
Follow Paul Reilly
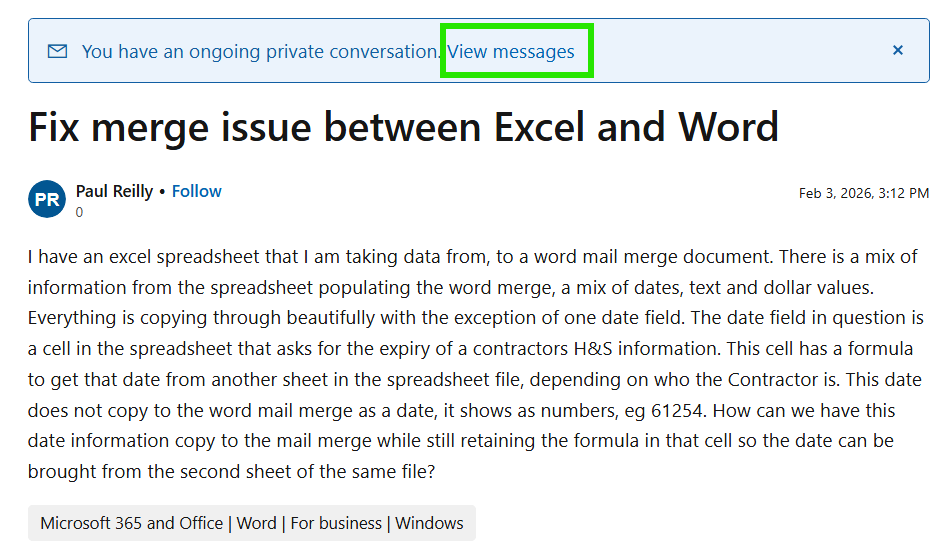click(x=197, y=191)
